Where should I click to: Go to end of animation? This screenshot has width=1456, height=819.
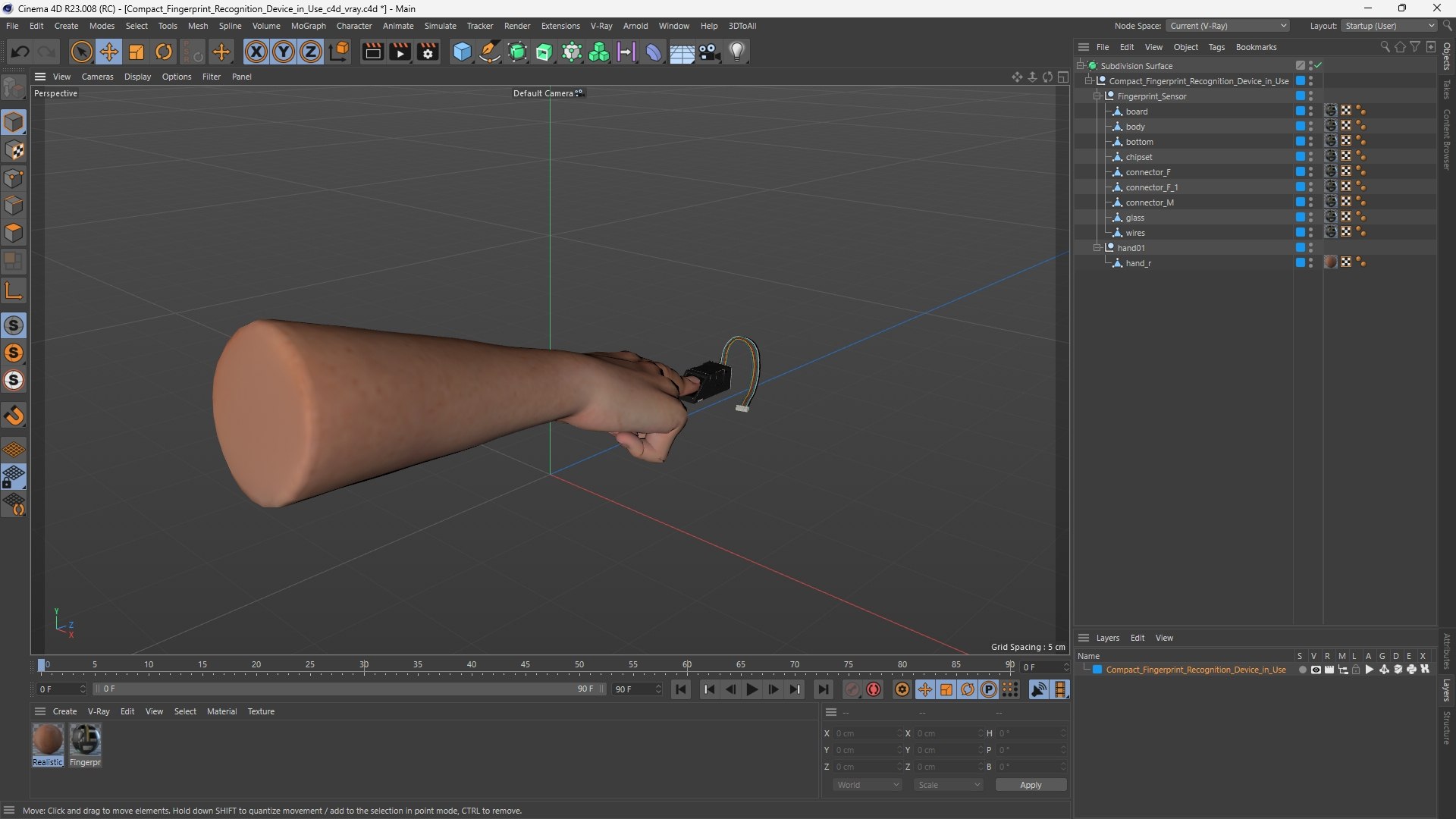pos(823,689)
